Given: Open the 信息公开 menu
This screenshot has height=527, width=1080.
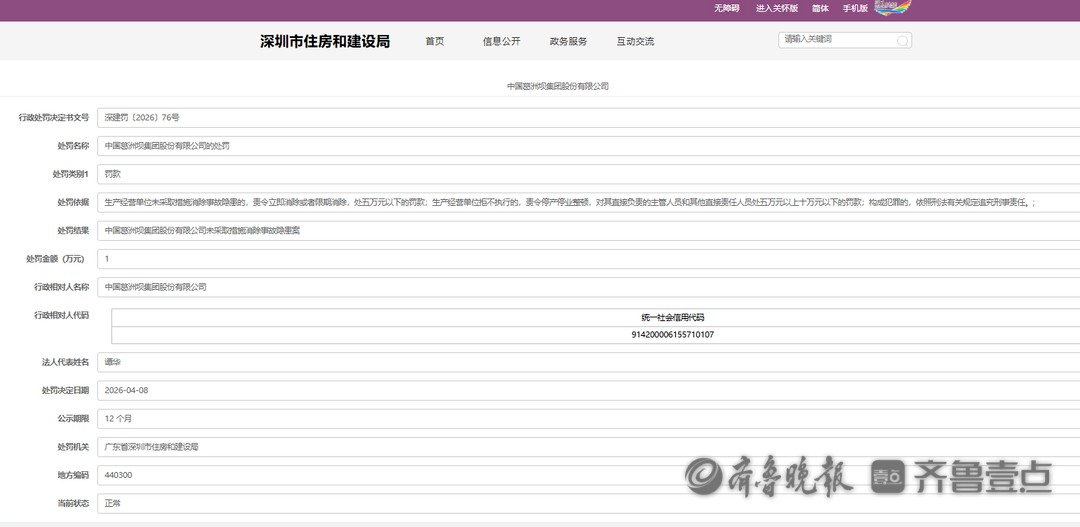Looking at the screenshot, I should (x=501, y=42).
